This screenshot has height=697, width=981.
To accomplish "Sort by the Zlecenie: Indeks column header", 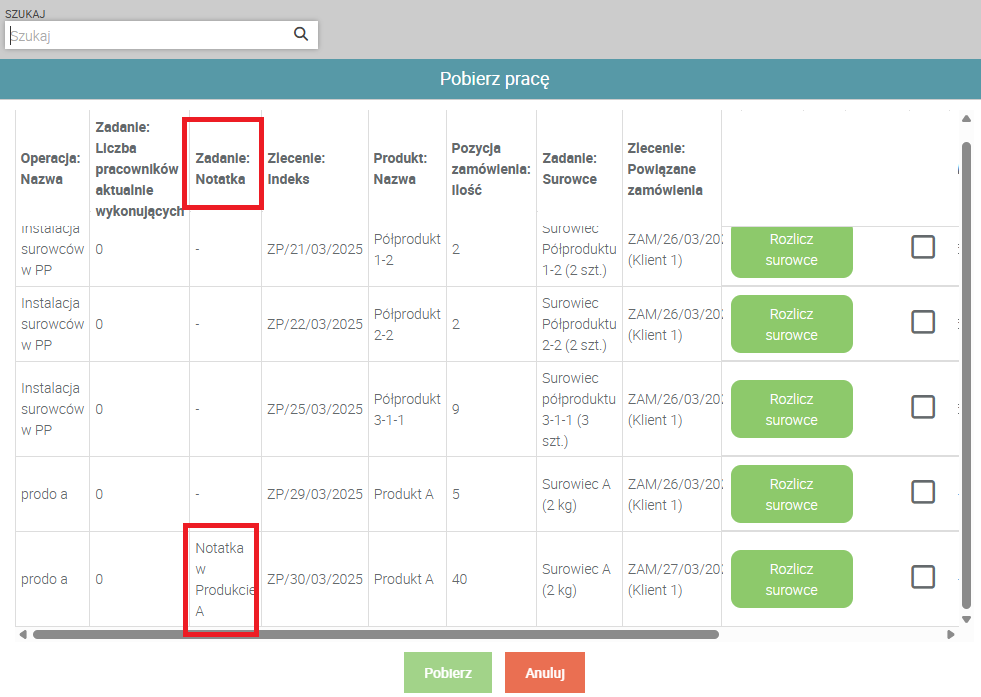I will (296, 168).
